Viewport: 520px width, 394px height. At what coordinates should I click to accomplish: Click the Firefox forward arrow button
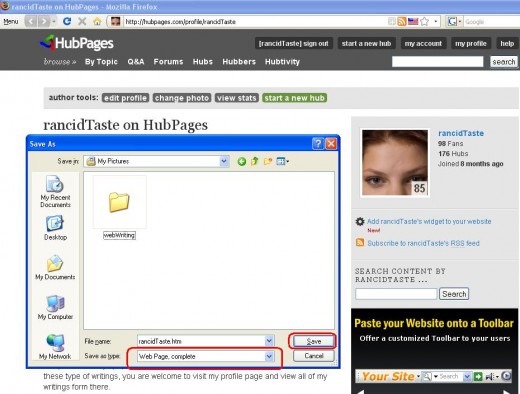43,22
